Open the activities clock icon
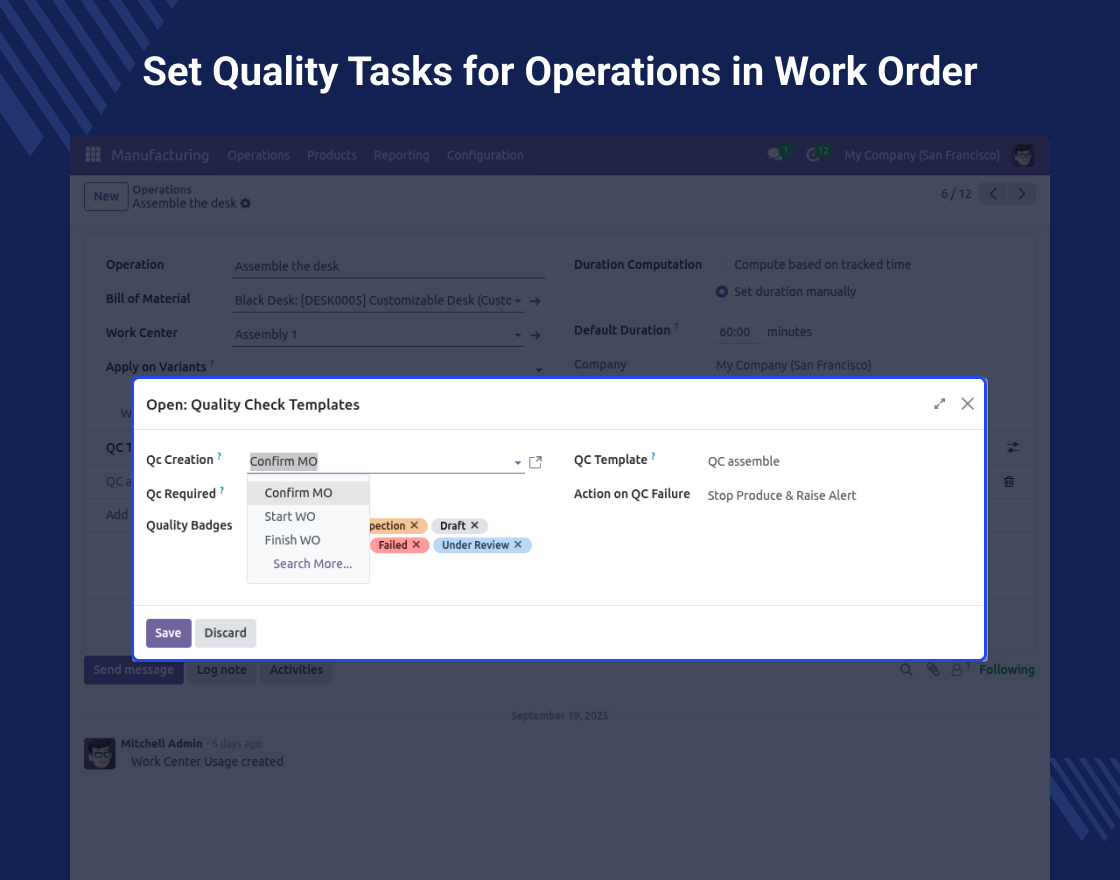This screenshot has height=880, width=1120. pyautogui.click(x=813, y=154)
